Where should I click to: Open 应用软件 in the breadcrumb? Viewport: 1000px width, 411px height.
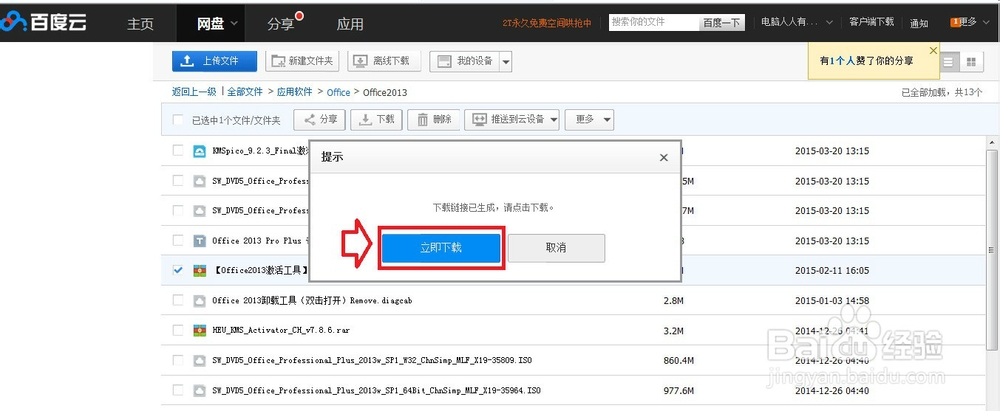pyautogui.click(x=295, y=92)
